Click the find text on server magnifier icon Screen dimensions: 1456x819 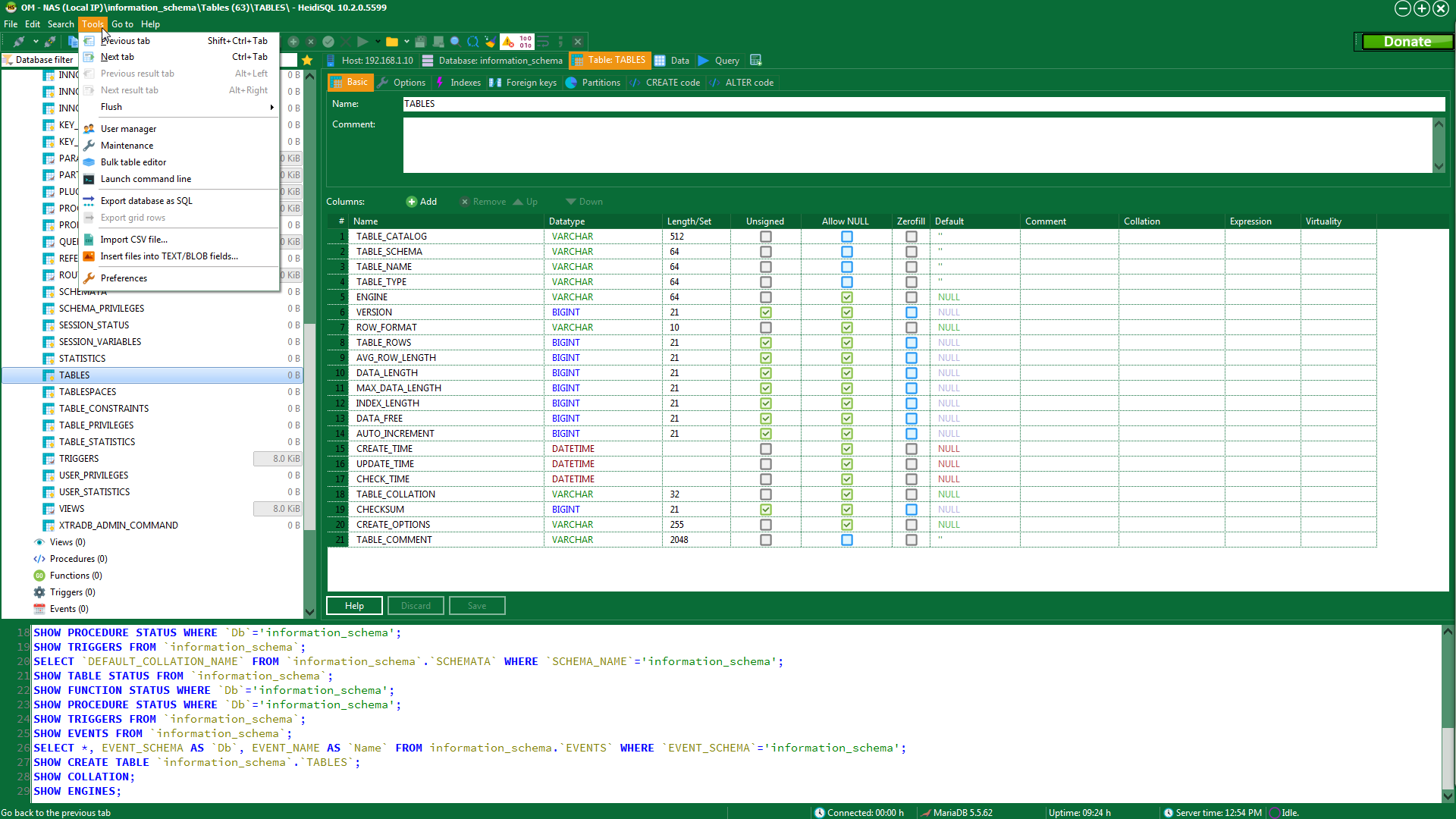[x=455, y=42]
